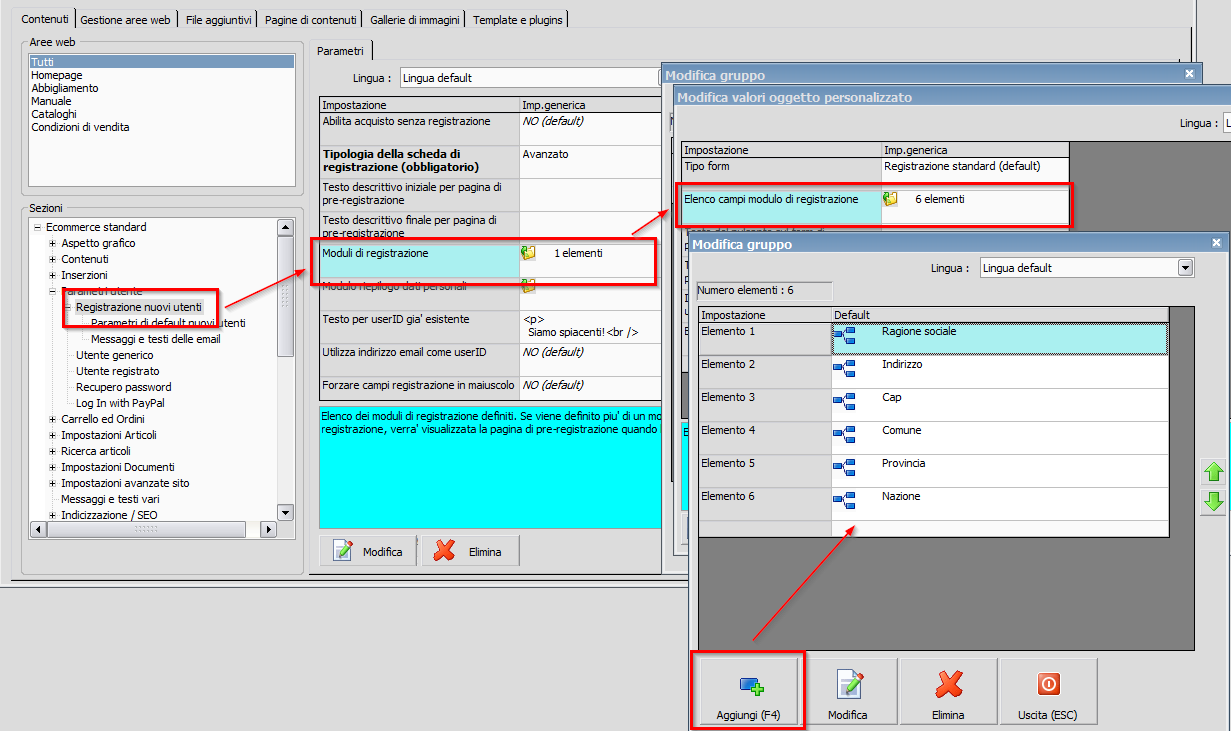This screenshot has width=1231, height=731.
Task: Click the green move-down arrow icon
Action: tap(1213, 501)
